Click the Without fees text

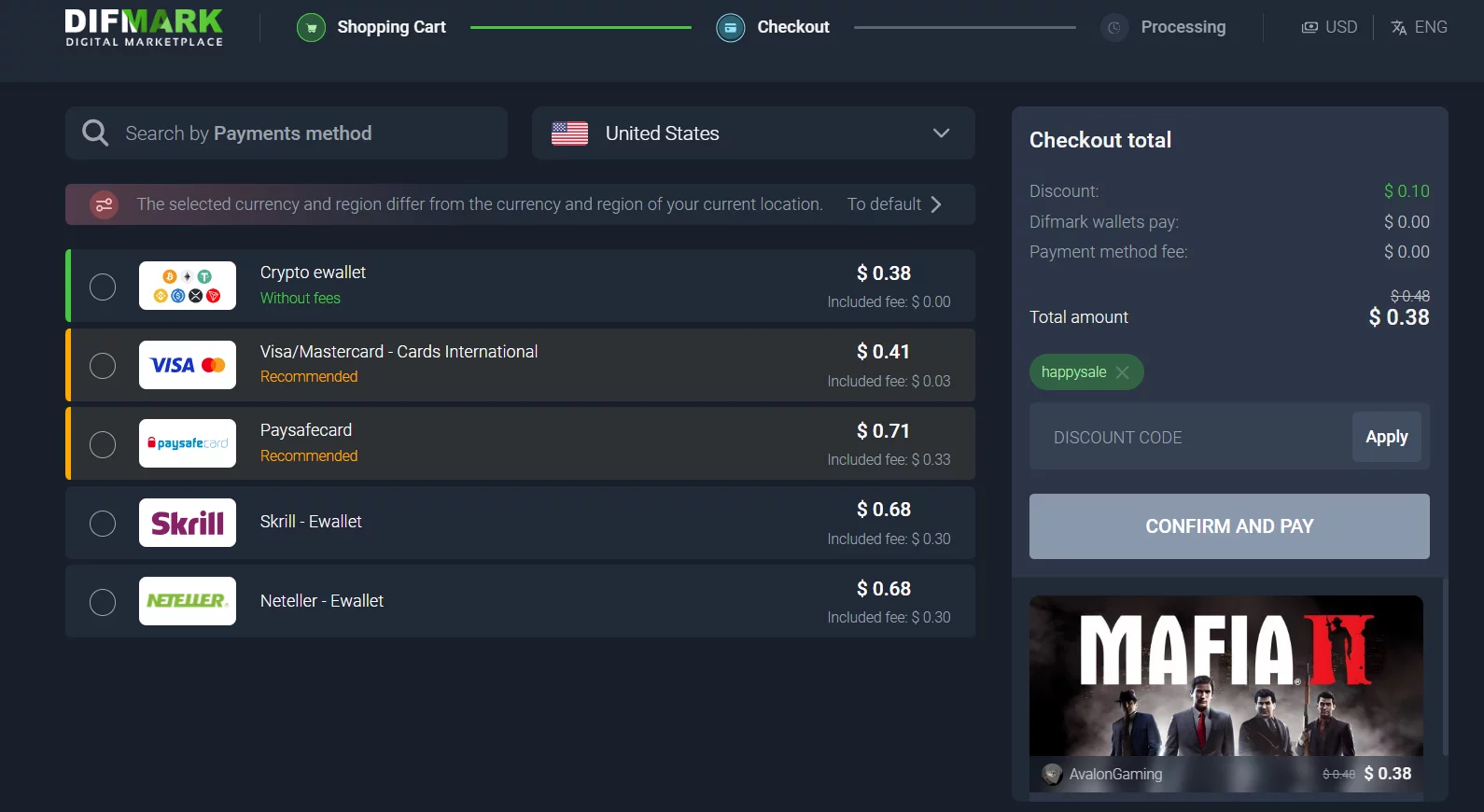[x=301, y=298]
